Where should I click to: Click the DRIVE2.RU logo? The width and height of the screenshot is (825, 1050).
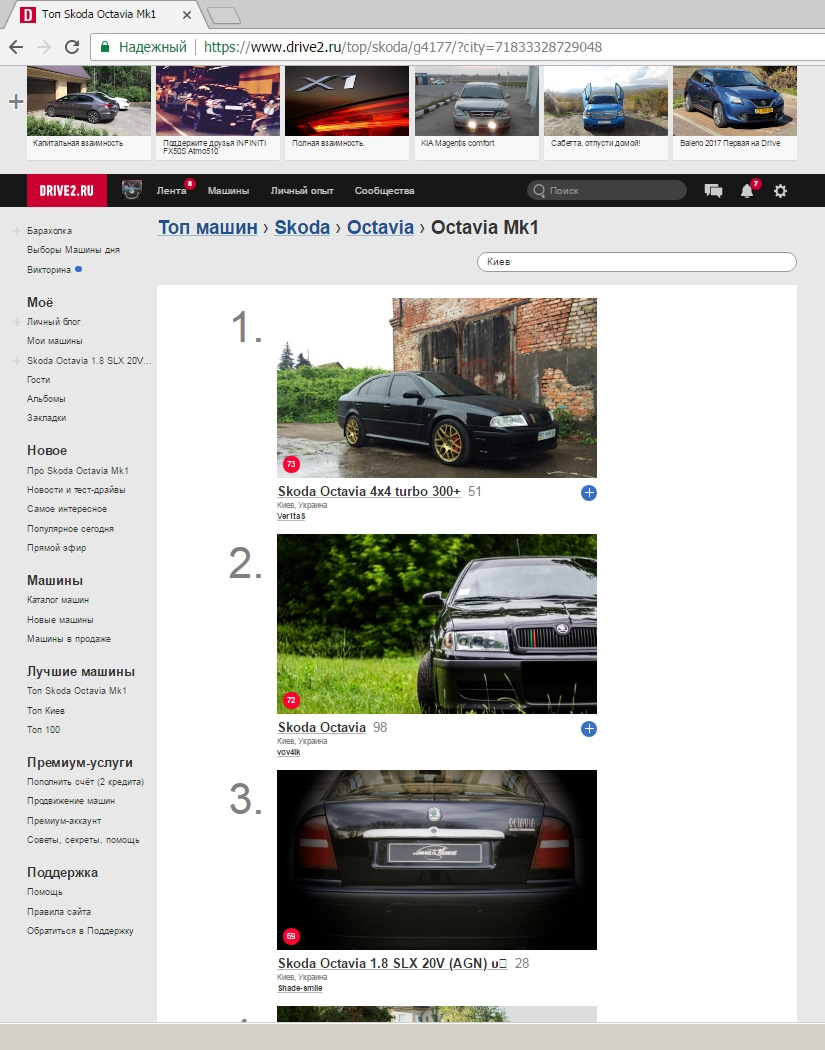click(67, 191)
